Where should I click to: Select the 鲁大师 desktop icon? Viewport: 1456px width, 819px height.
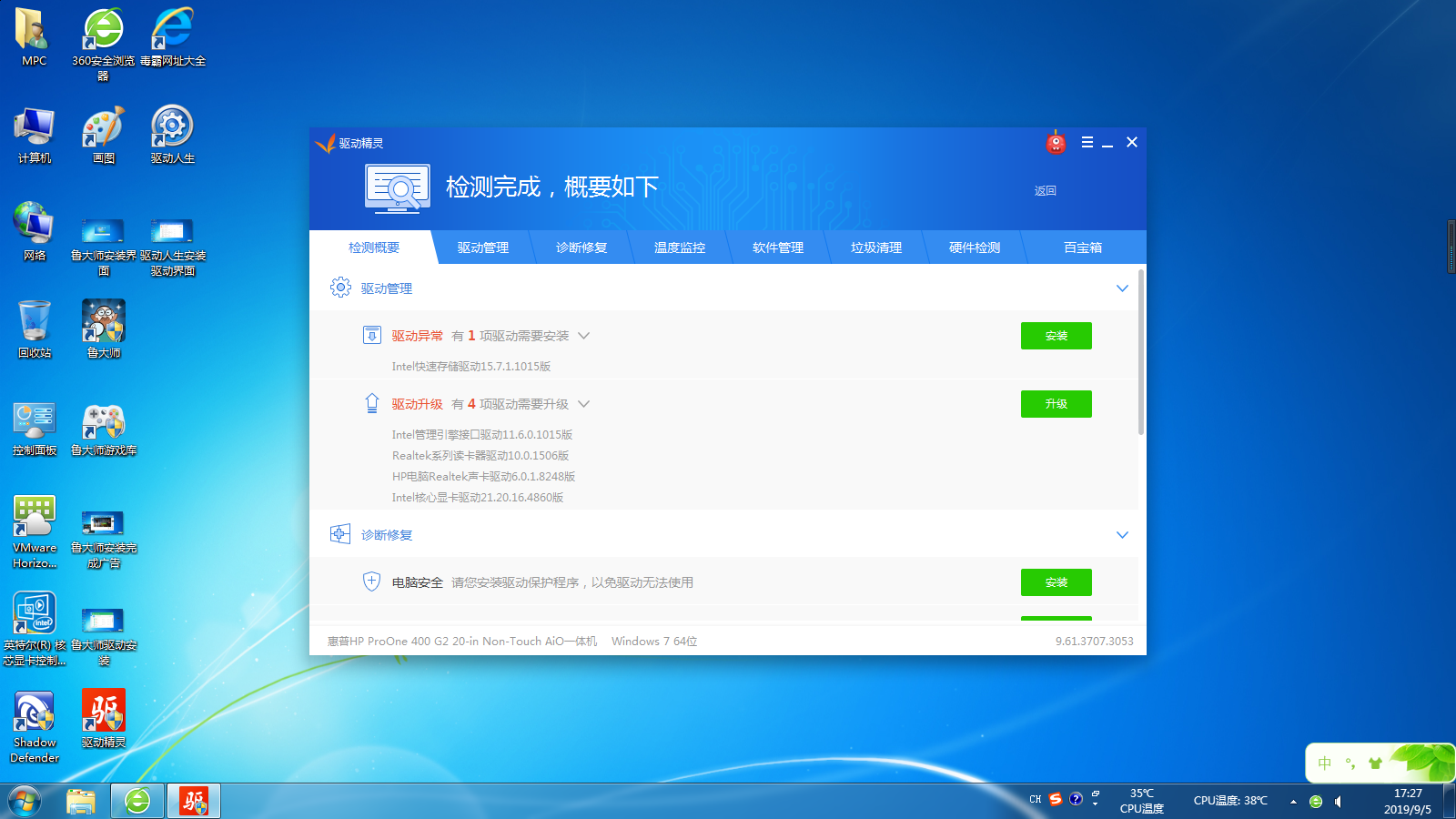click(103, 329)
